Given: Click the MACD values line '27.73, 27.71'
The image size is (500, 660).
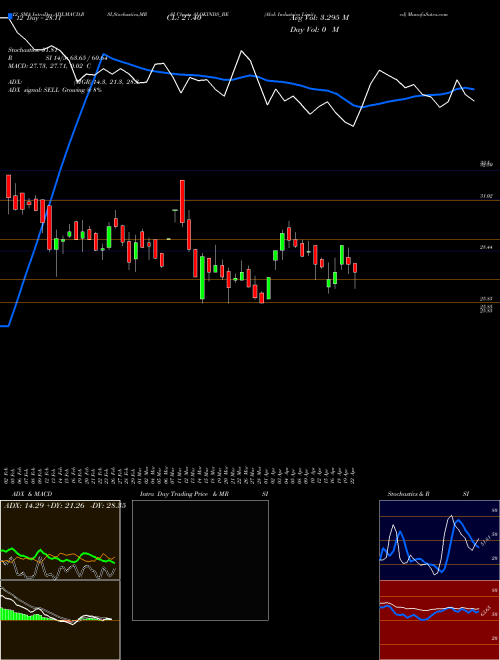Looking at the screenshot, I should coord(48,66).
